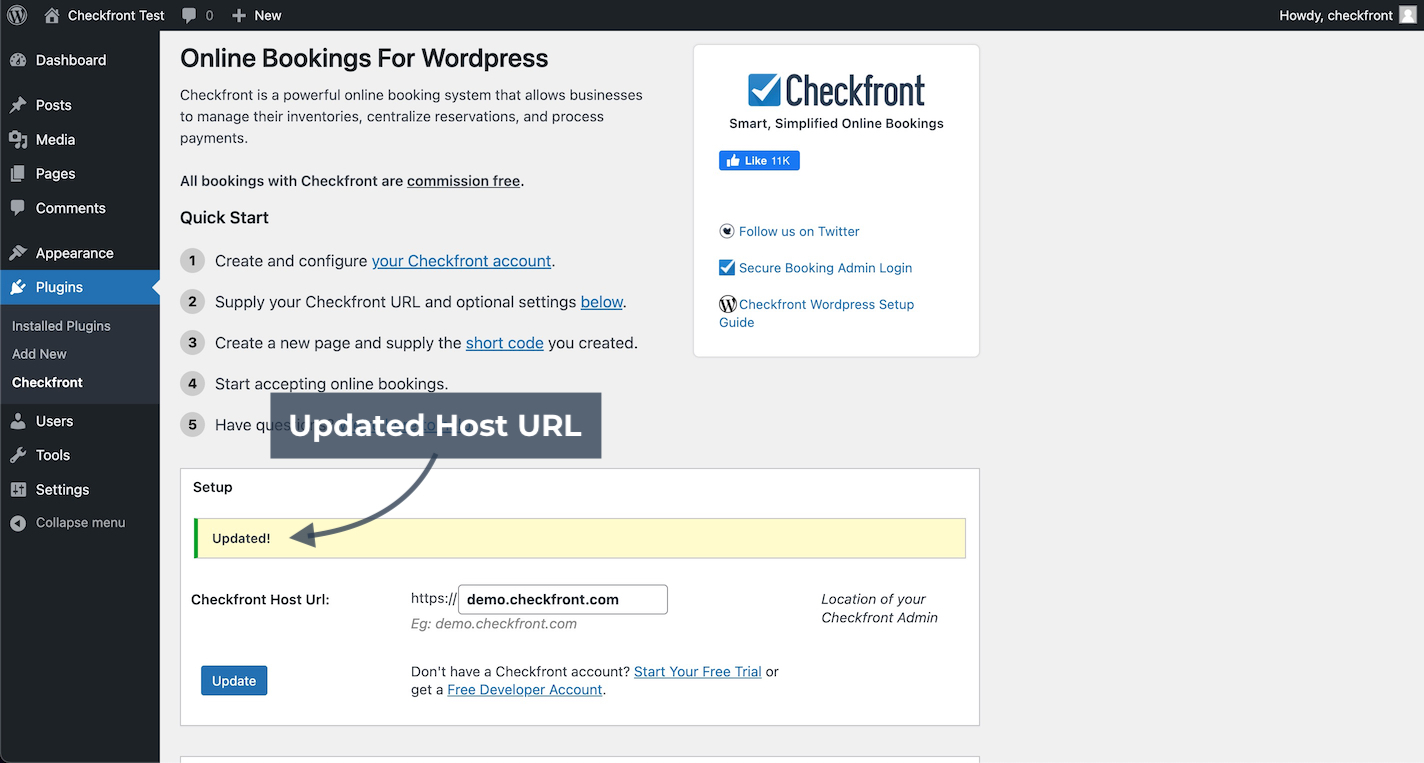Click the Appearance paintbrush icon
Viewport: 1424px width, 763px height.
coord(18,253)
